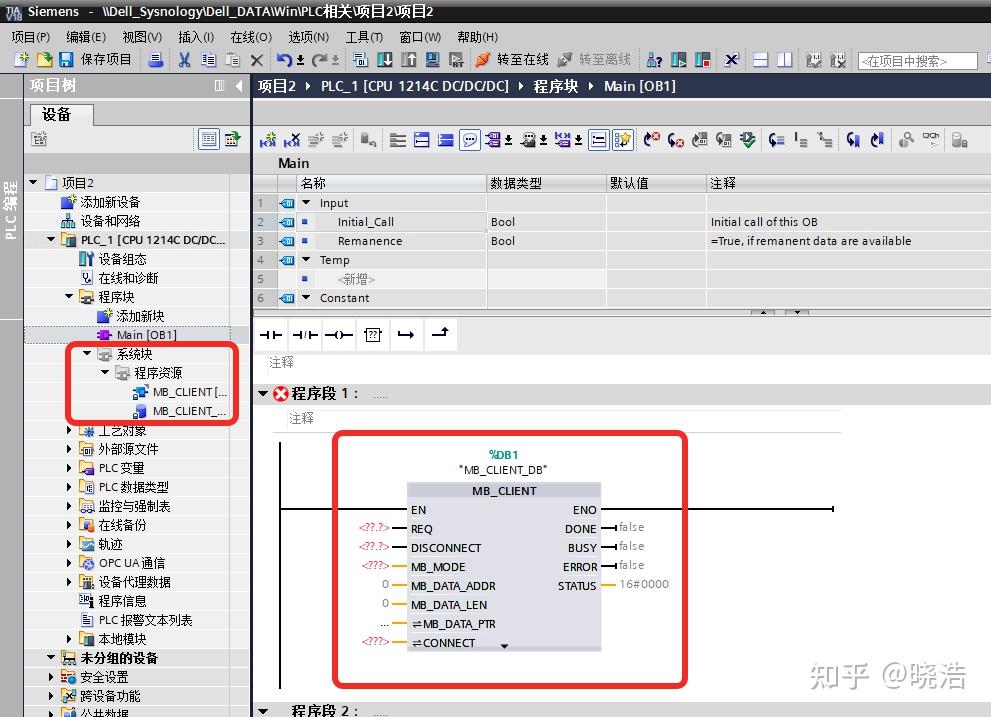Click the Start CPU icon
Viewport: 991px width, 717px height.
(679, 59)
